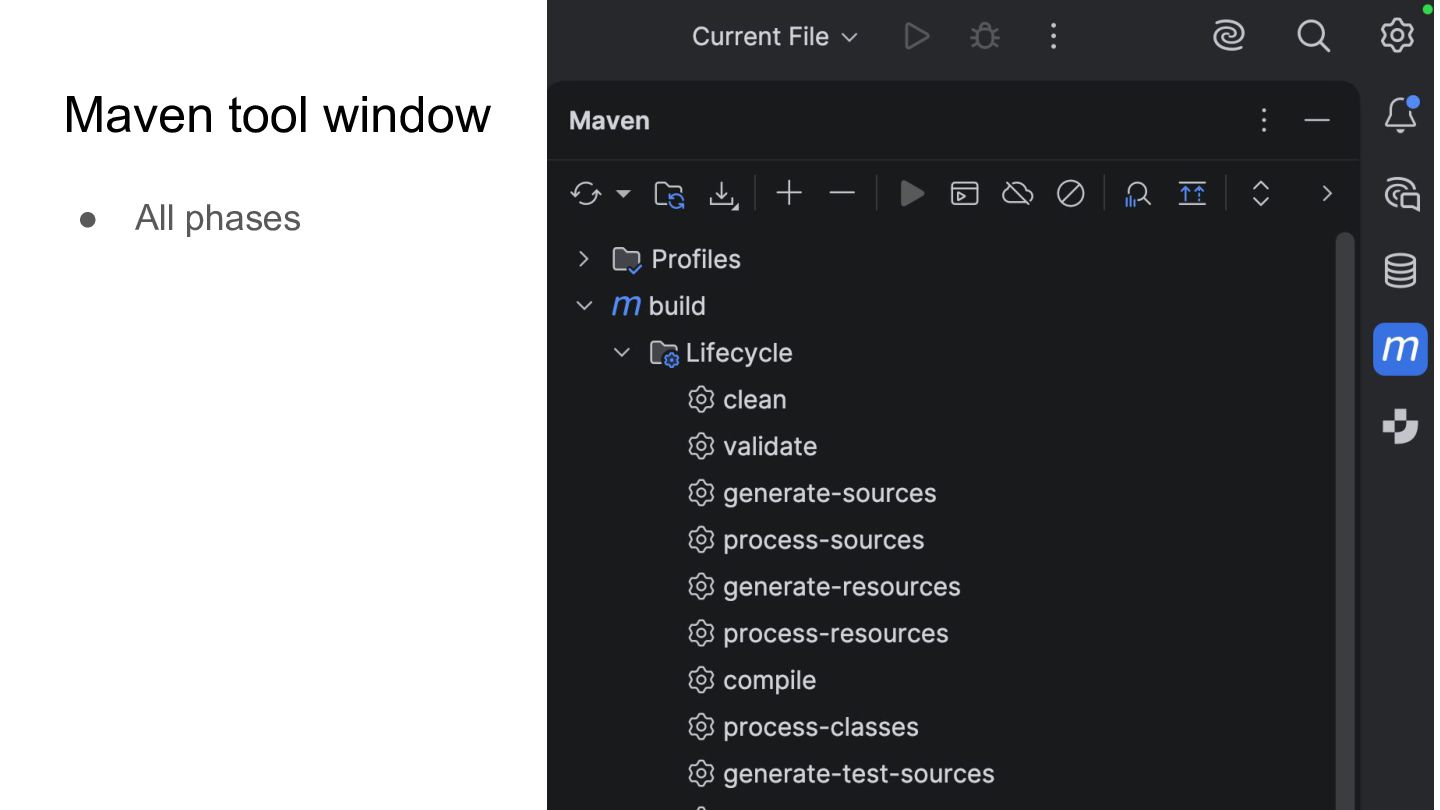
Task: Toggle Skip Tests mode icon
Action: (1071, 193)
